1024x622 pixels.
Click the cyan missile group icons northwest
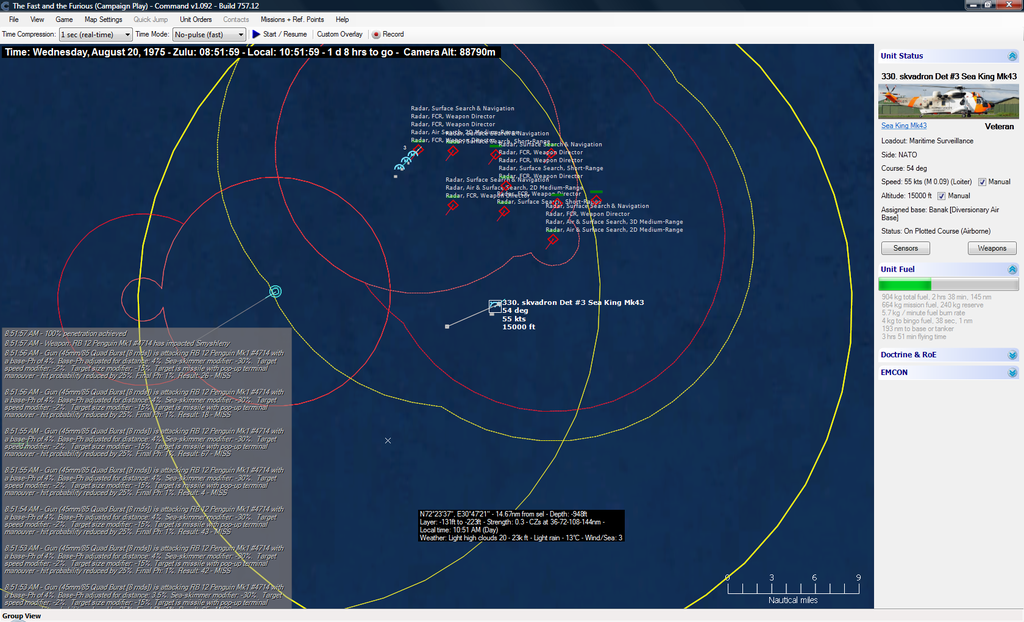pyautogui.click(x=405, y=161)
